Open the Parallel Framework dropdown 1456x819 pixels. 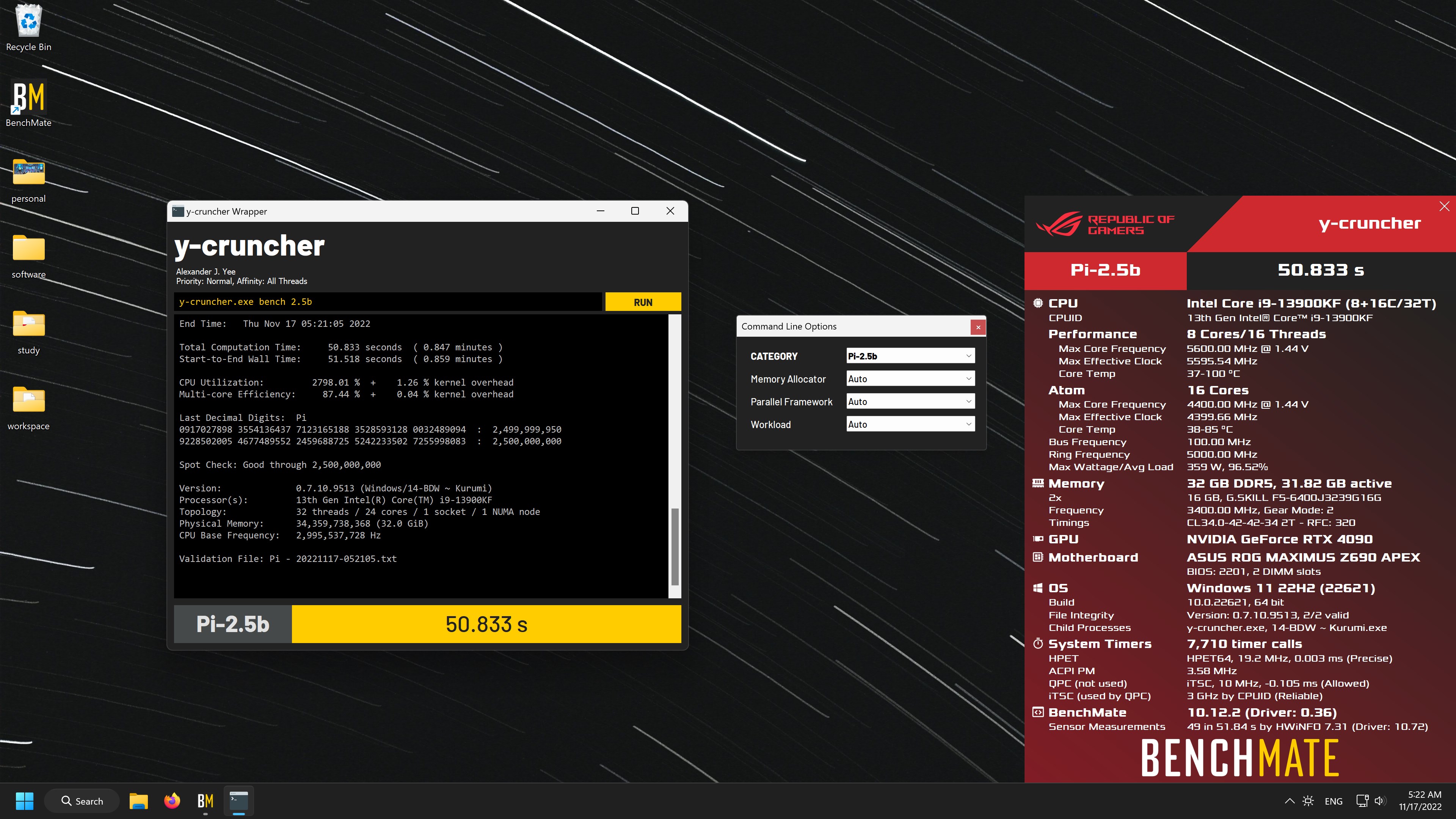[x=910, y=401]
